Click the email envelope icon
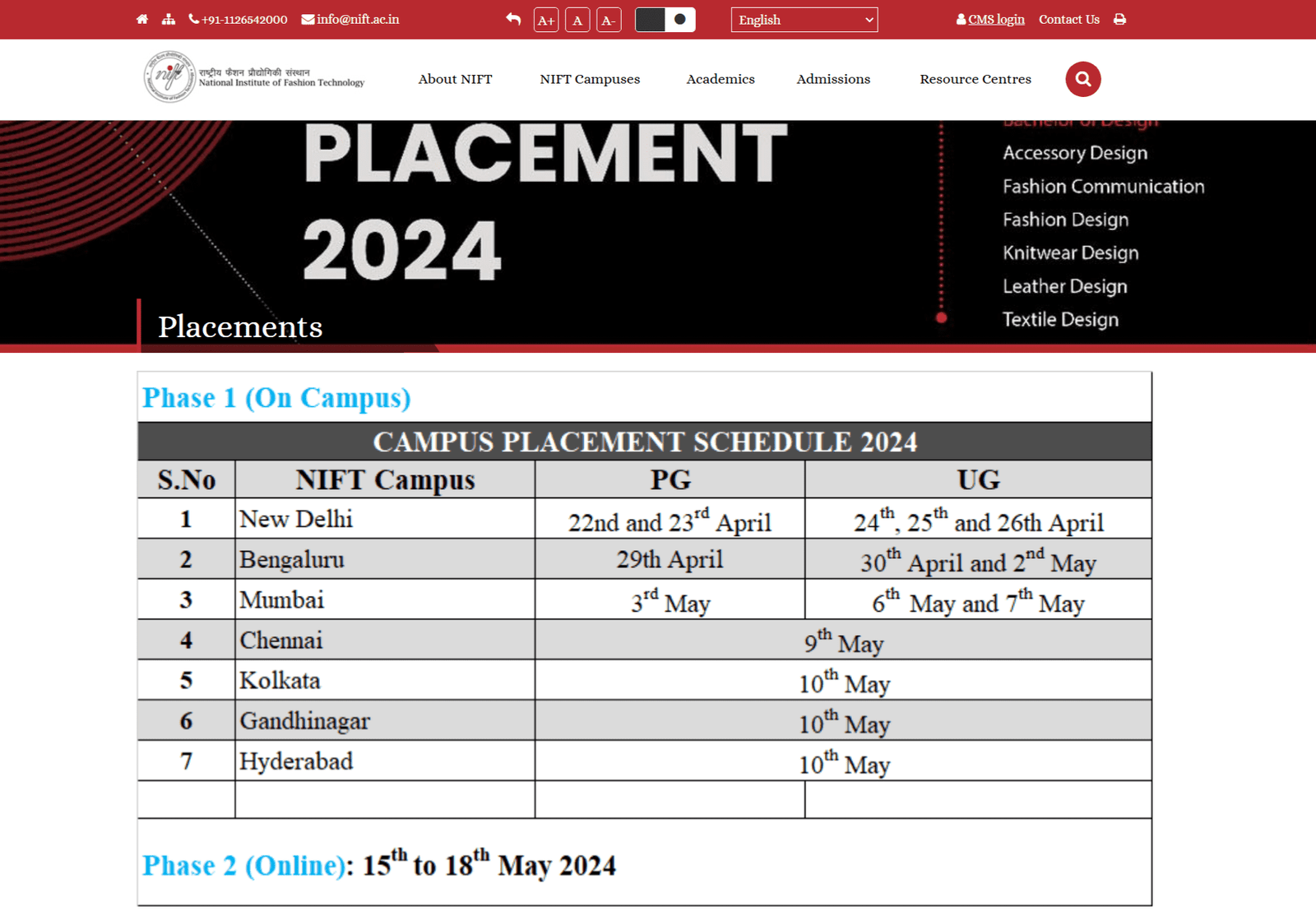 (x=308, y=18)
